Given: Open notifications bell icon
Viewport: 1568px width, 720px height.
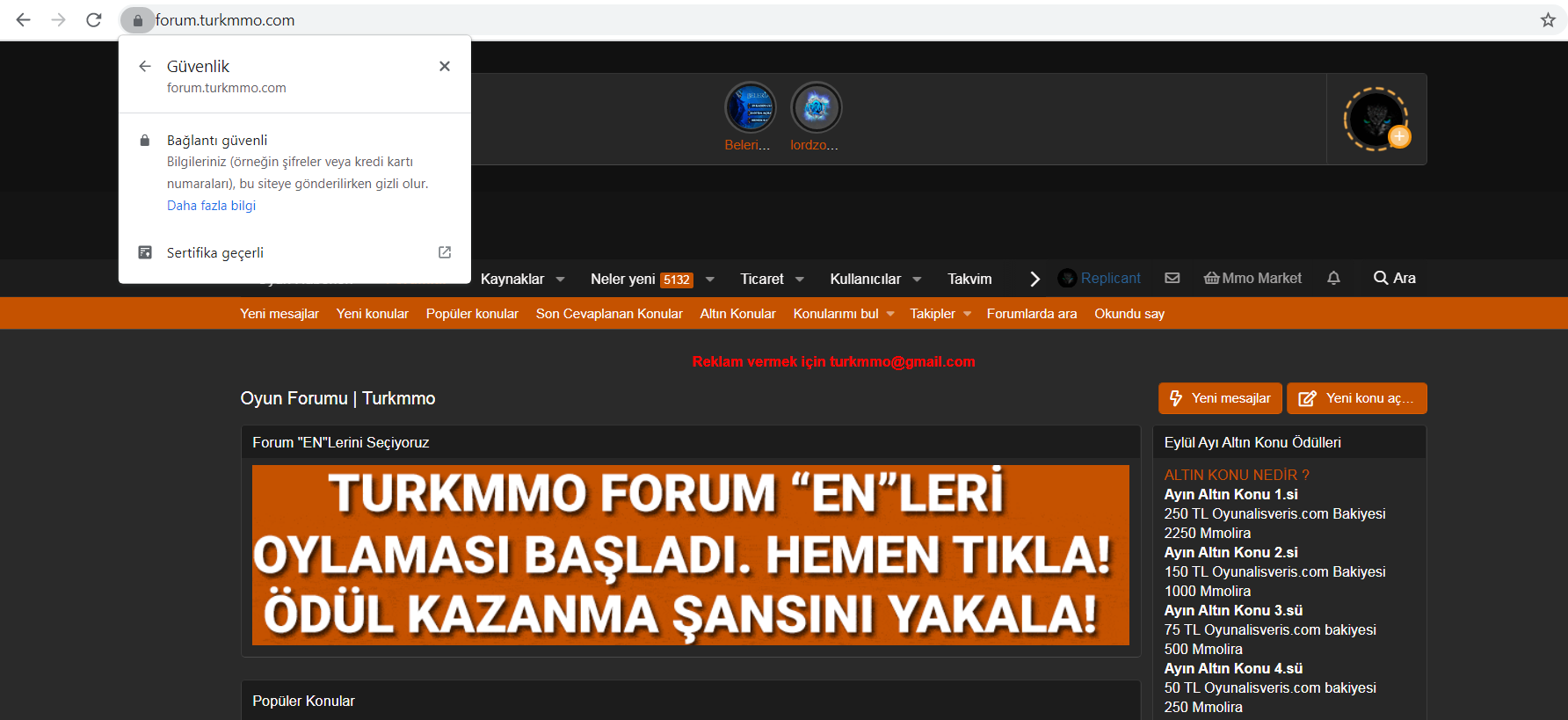Looking at the screenshot, I should tap(1333, 278).
